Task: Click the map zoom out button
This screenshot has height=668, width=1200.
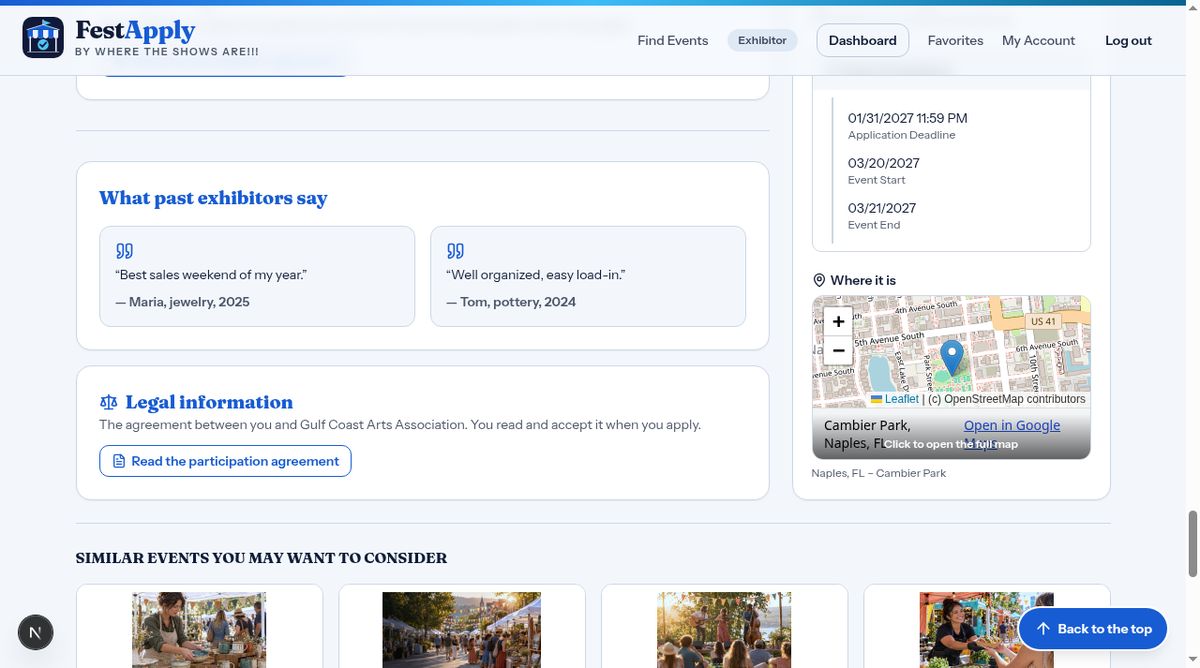Action: point(838,350)
